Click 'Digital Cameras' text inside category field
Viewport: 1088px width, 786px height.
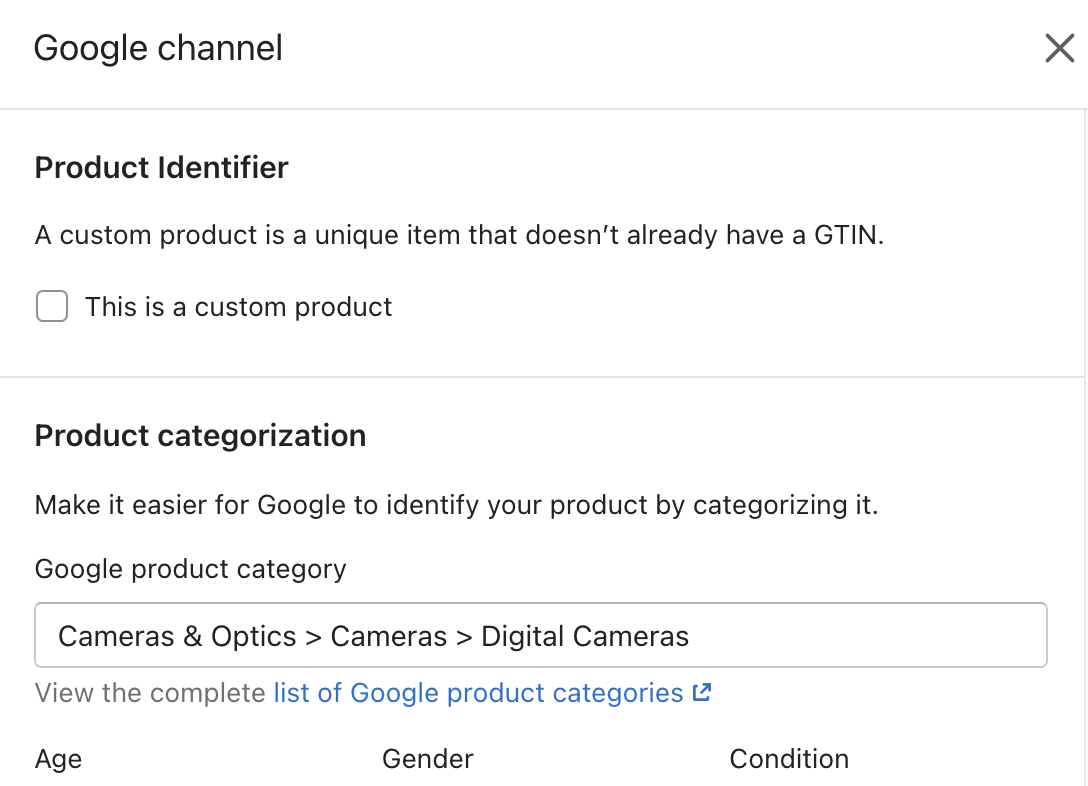point(585,636)
